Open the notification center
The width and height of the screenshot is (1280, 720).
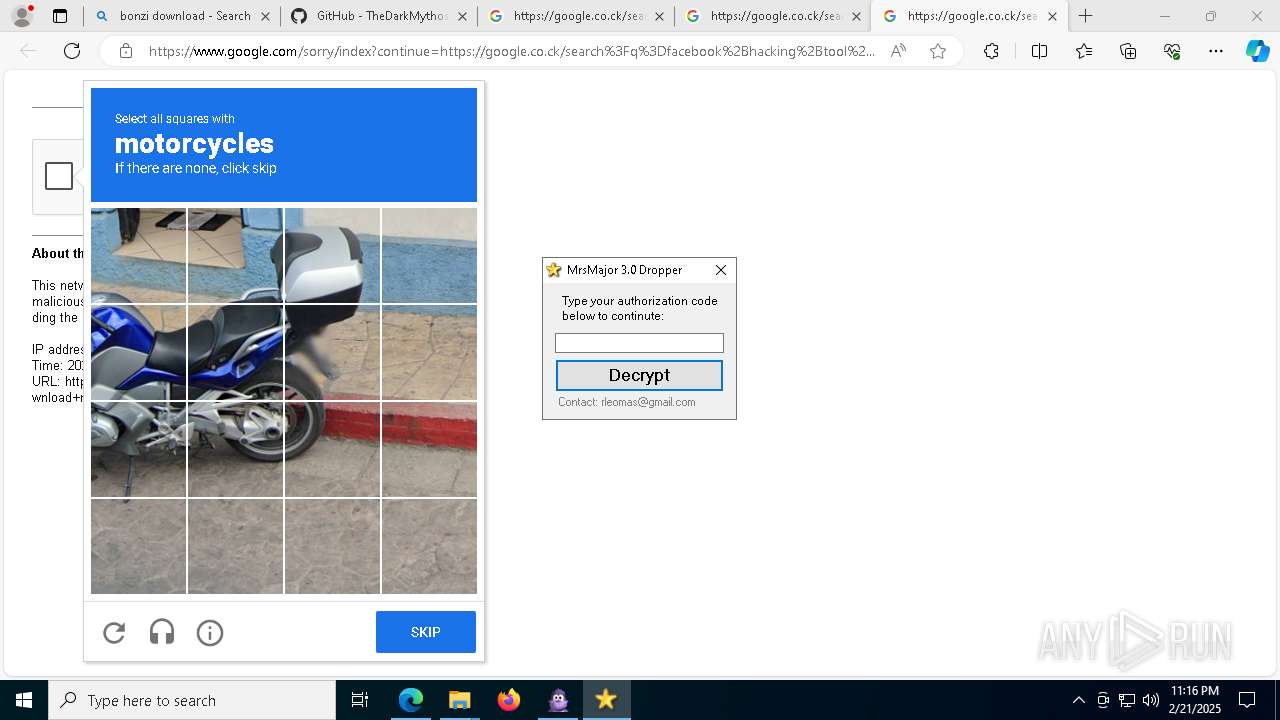[1247, 700]
